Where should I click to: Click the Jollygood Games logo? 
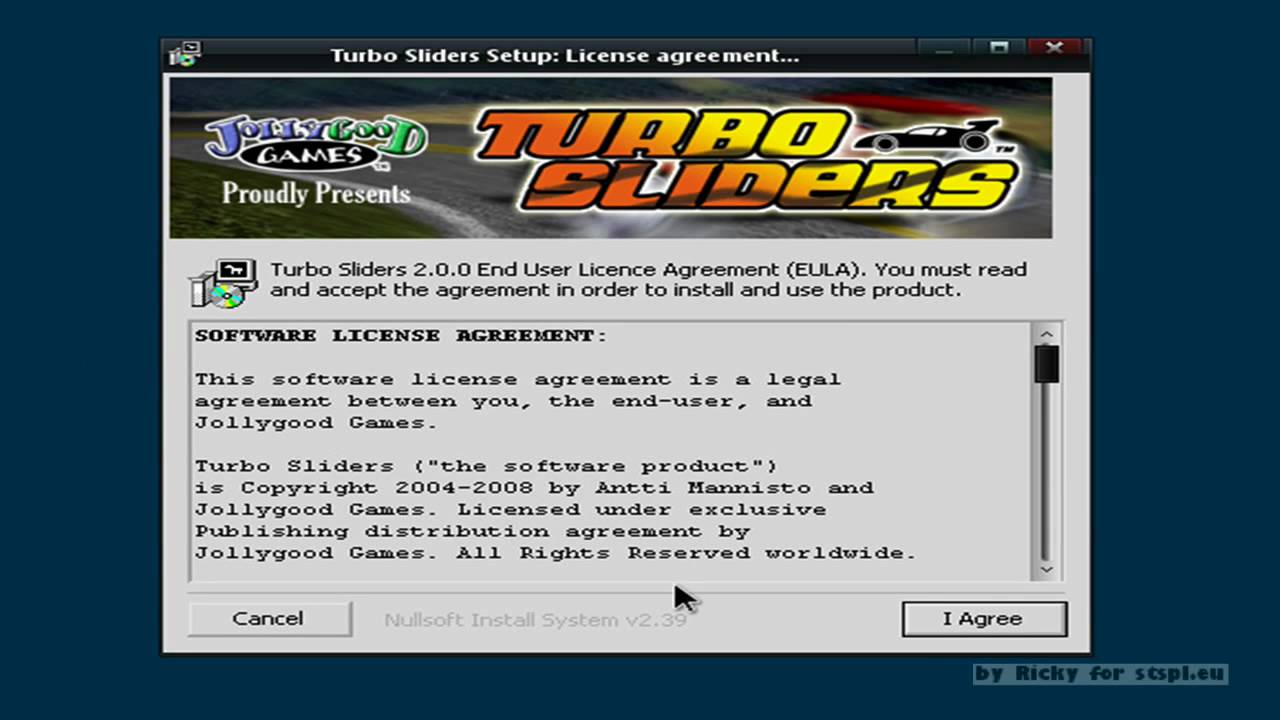coord(316,142)
